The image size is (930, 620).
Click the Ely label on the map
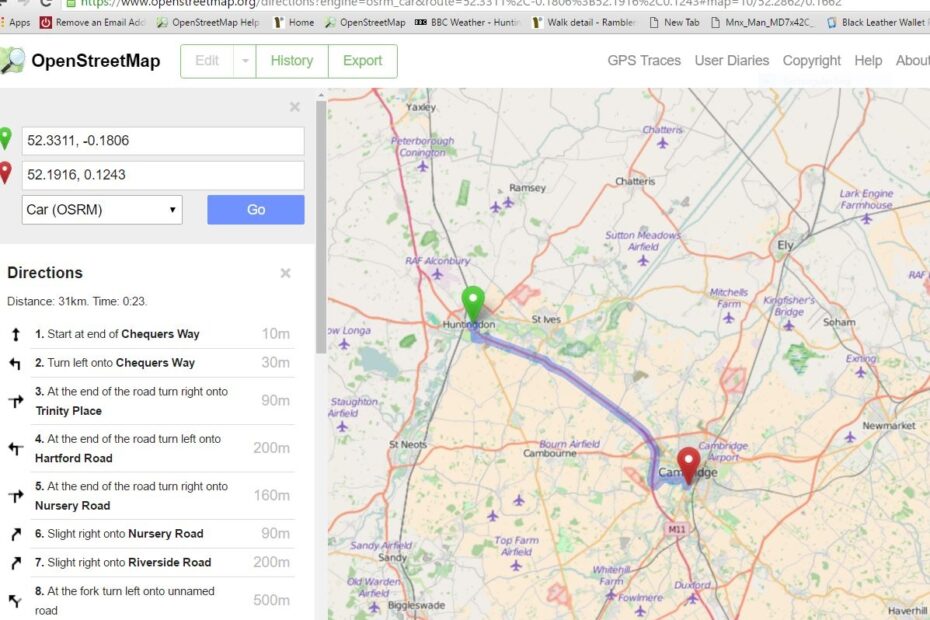pyautogui.click(x=785, y=245)
